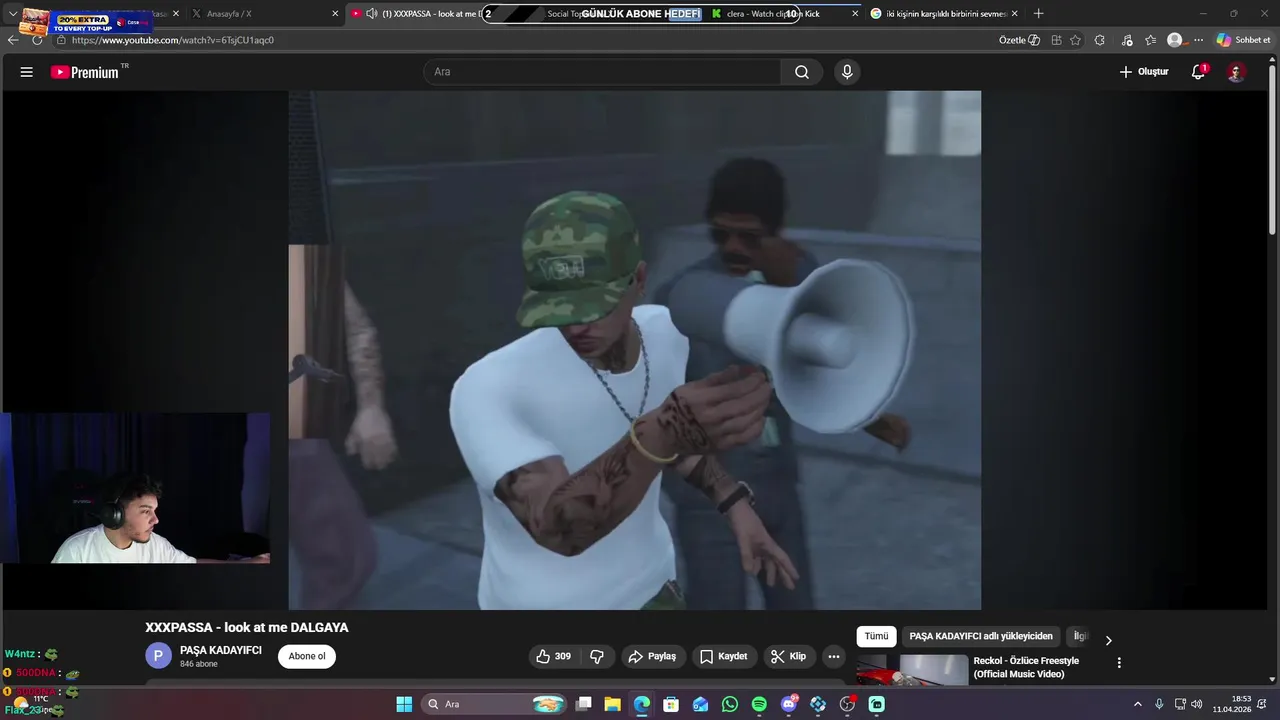Click the Özetle summarize button
Image resolution: width=1280 pixels, height=720 pixels.
tap(1019, 40)
